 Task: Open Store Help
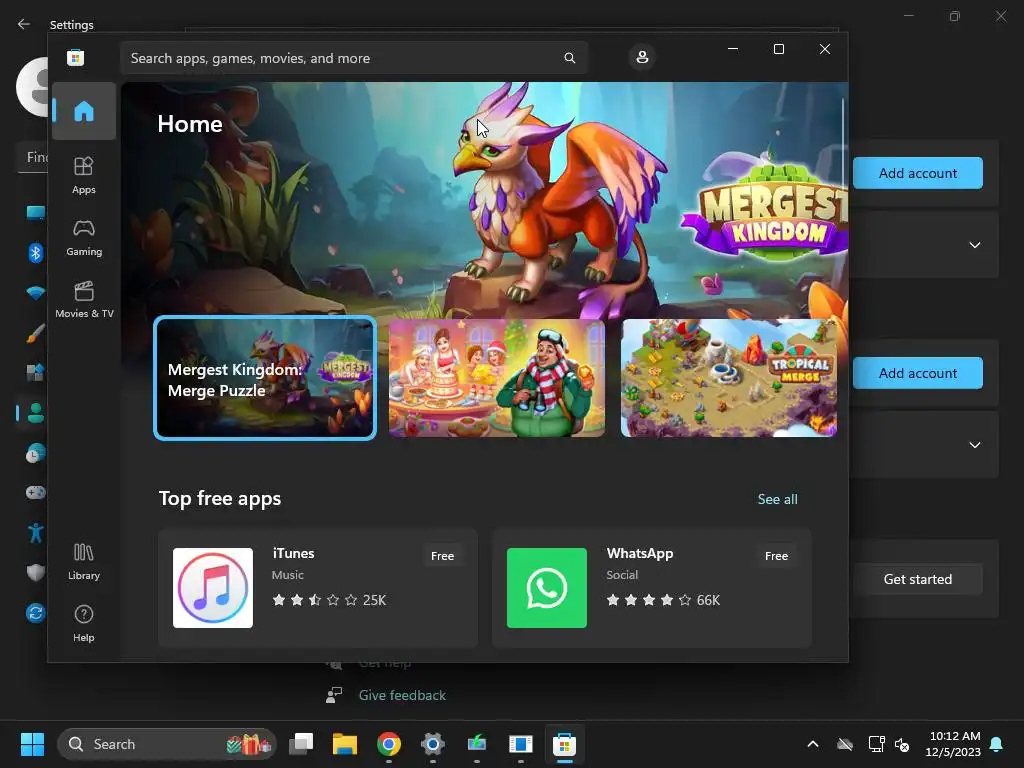tap(84, 623)
